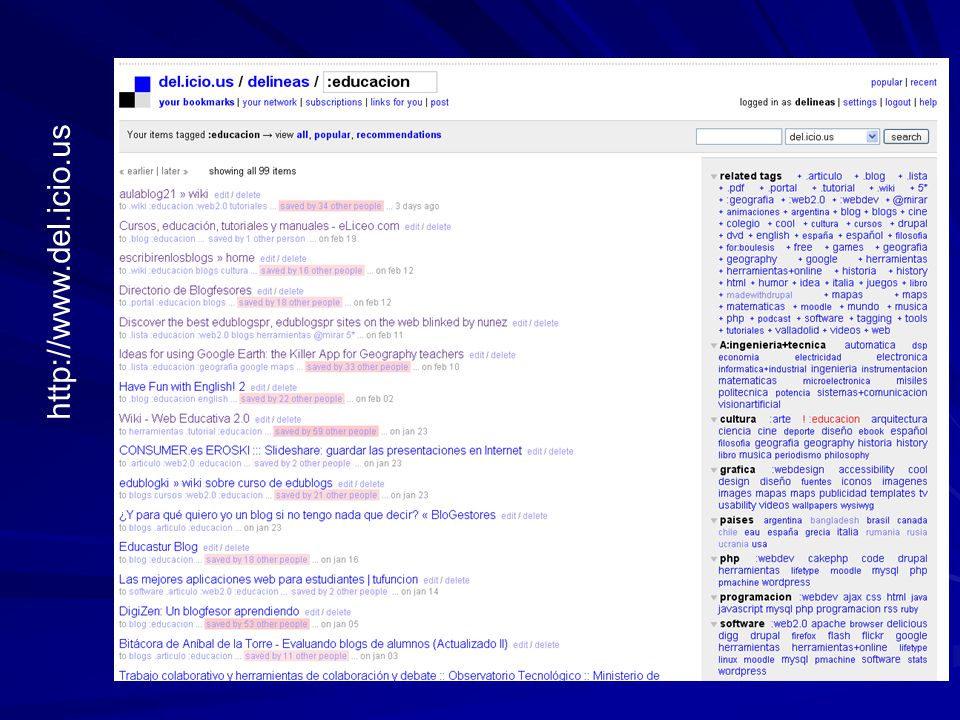Go to your bookmarks
960x720 pixels.
pyautogui.click(x=197, y=102)
